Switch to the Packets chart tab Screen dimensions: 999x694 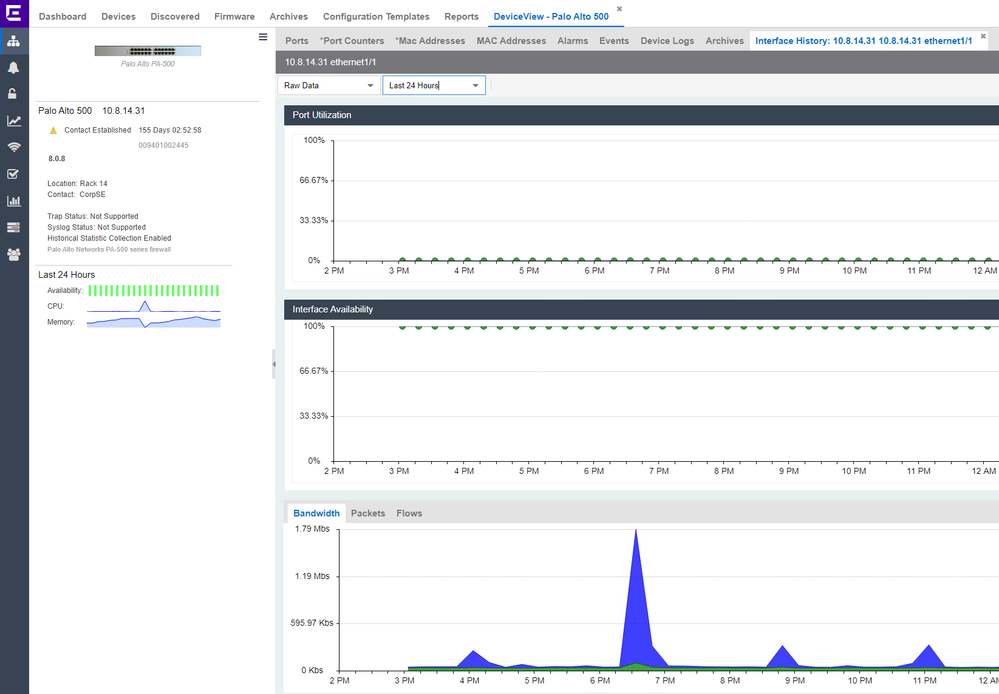coord(368,513)
